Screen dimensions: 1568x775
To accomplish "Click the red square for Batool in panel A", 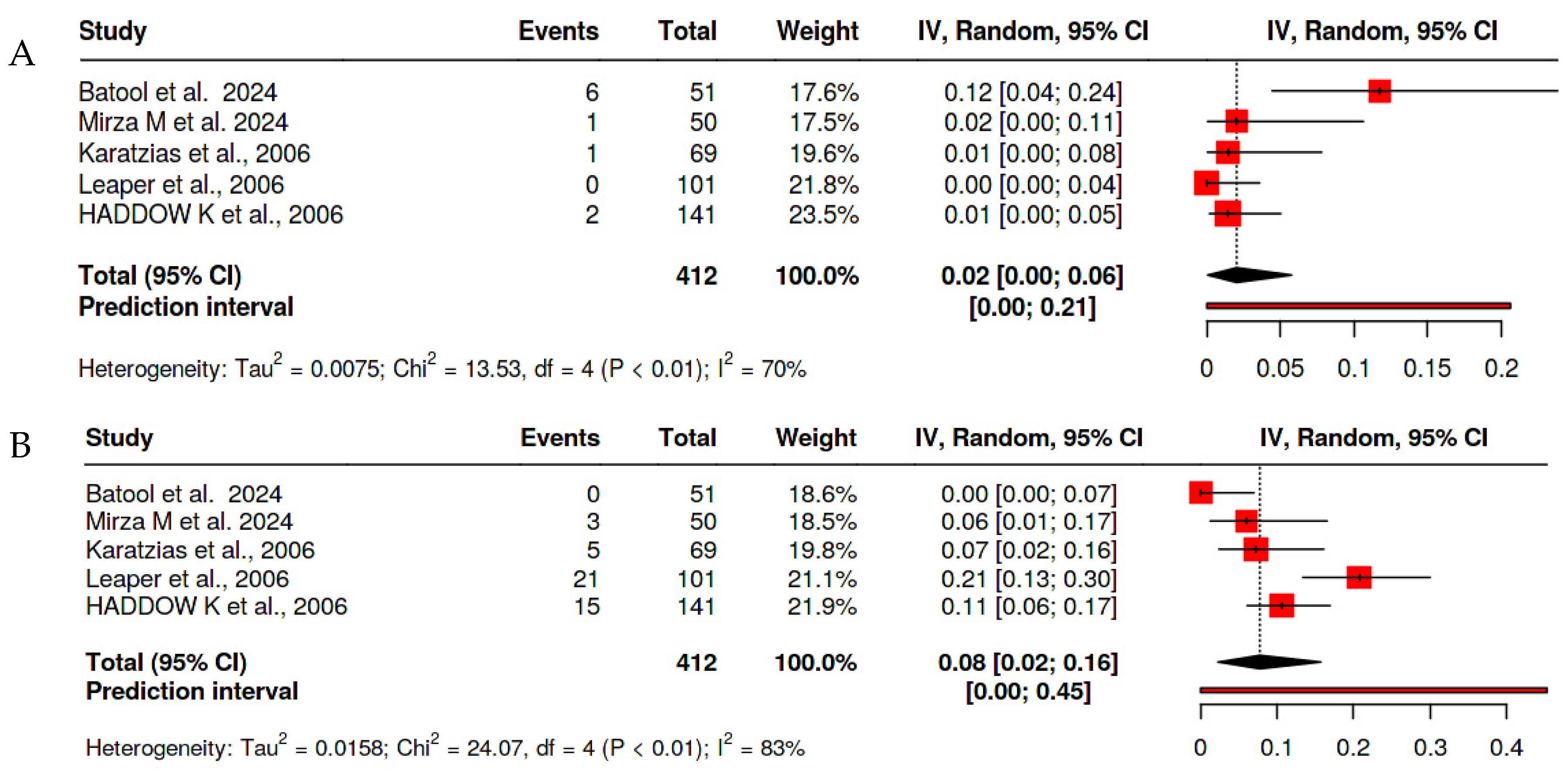I will 1379,91.
